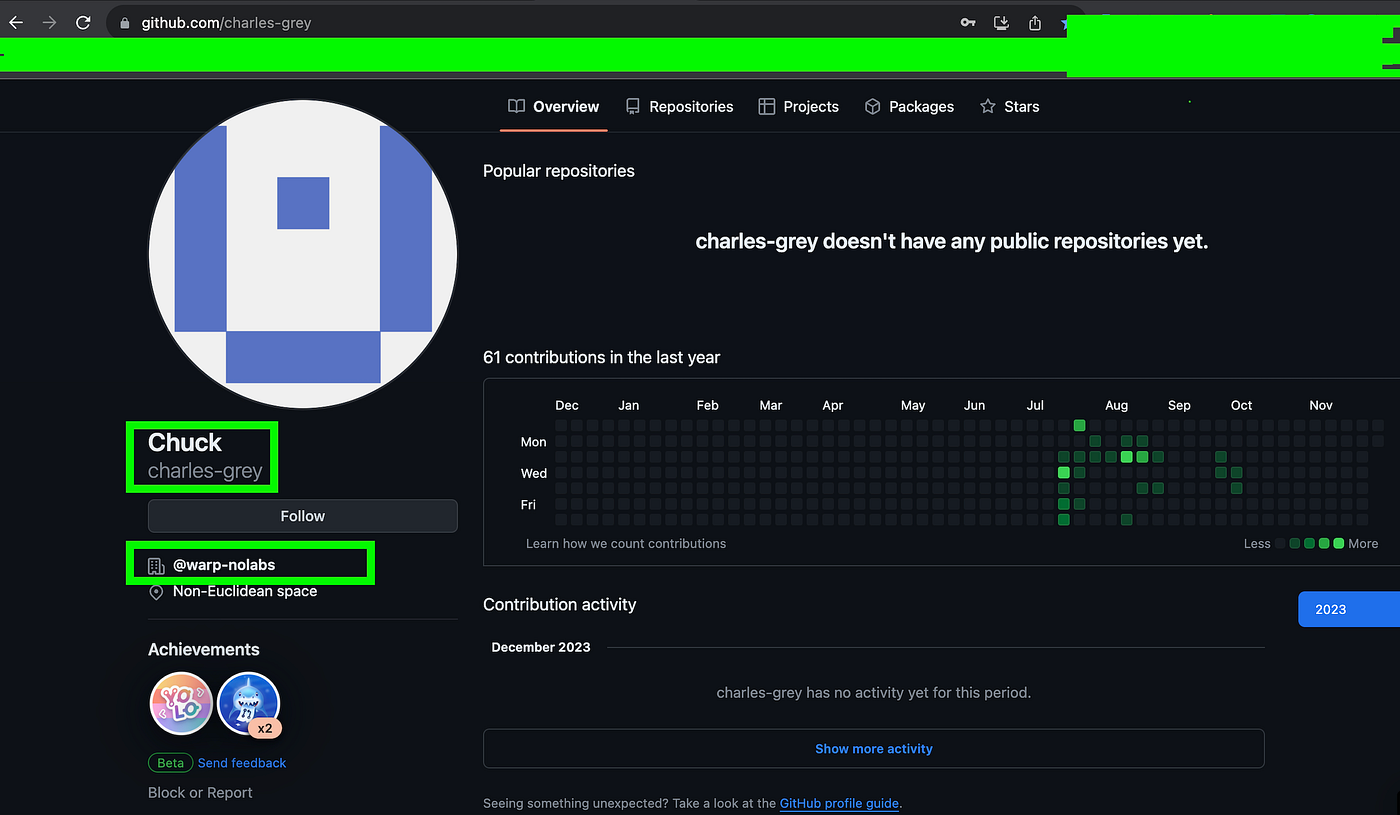The image size is (1400, 815).
Task: Click the site lock icon in address bar
Action: pyautogui.click(x=124, y=22)
